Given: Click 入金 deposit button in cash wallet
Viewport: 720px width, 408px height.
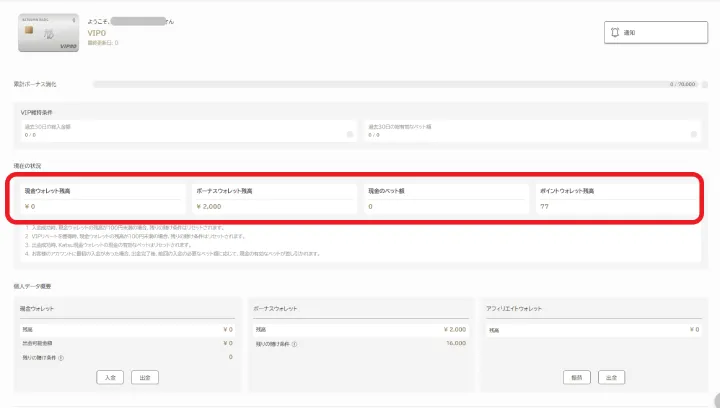Looking at the screenshot, I should click(x=110, y=377).
